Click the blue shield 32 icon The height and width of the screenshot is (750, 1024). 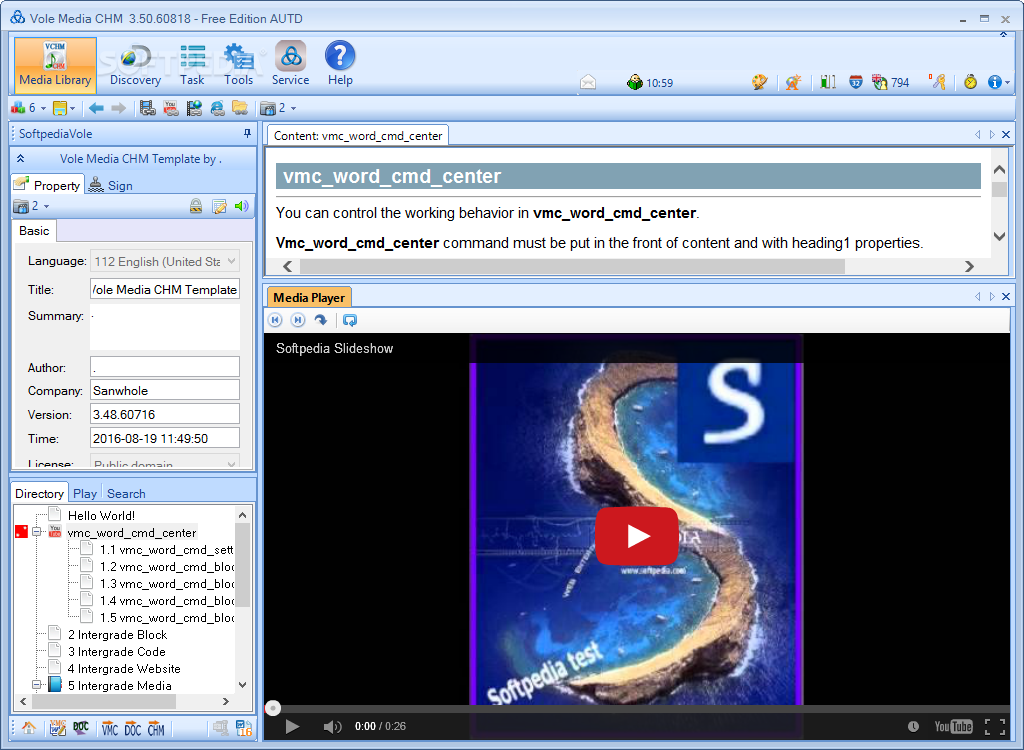coord(856,82)
